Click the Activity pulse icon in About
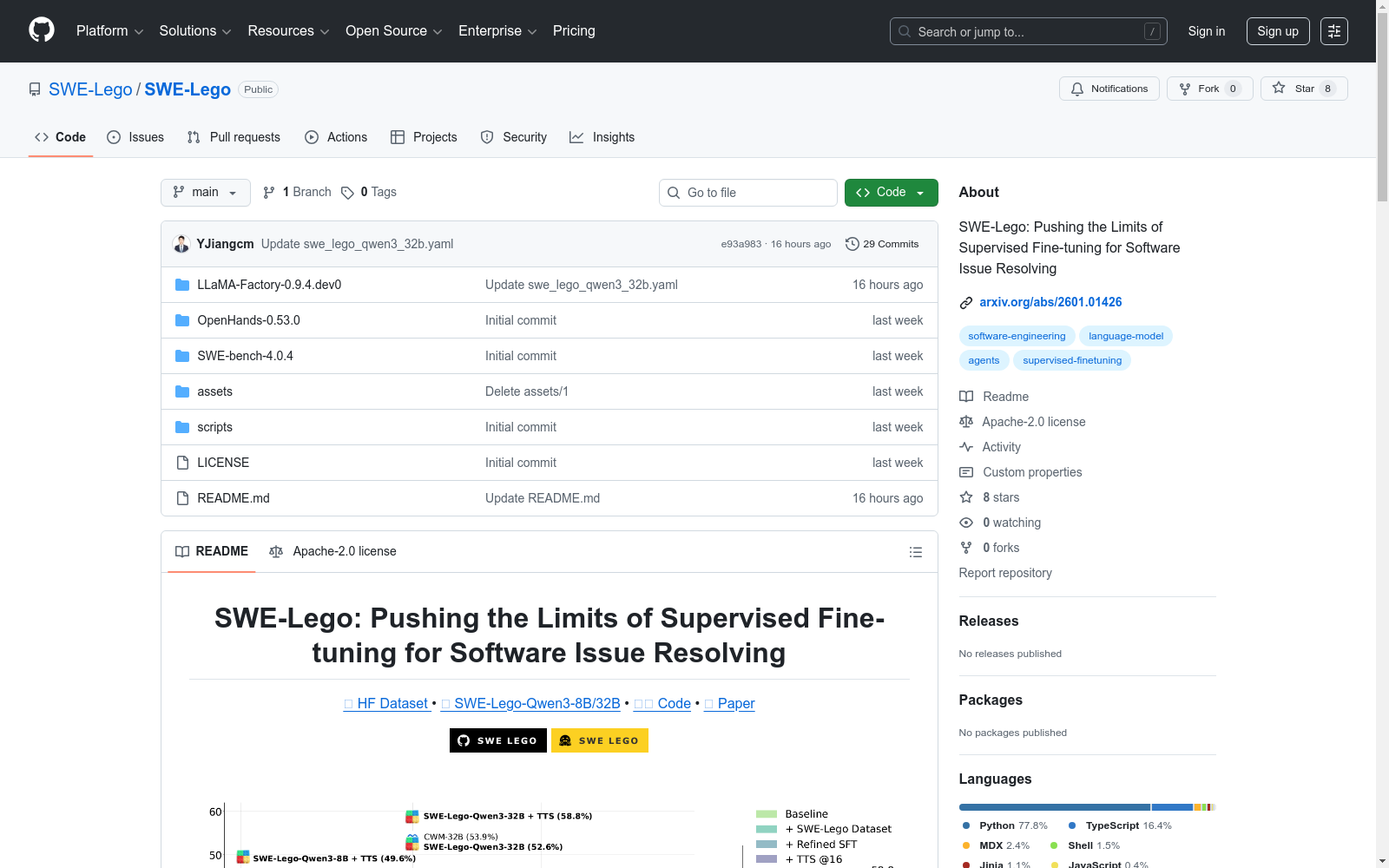1389x868 pixels. [x=966, y=447]
